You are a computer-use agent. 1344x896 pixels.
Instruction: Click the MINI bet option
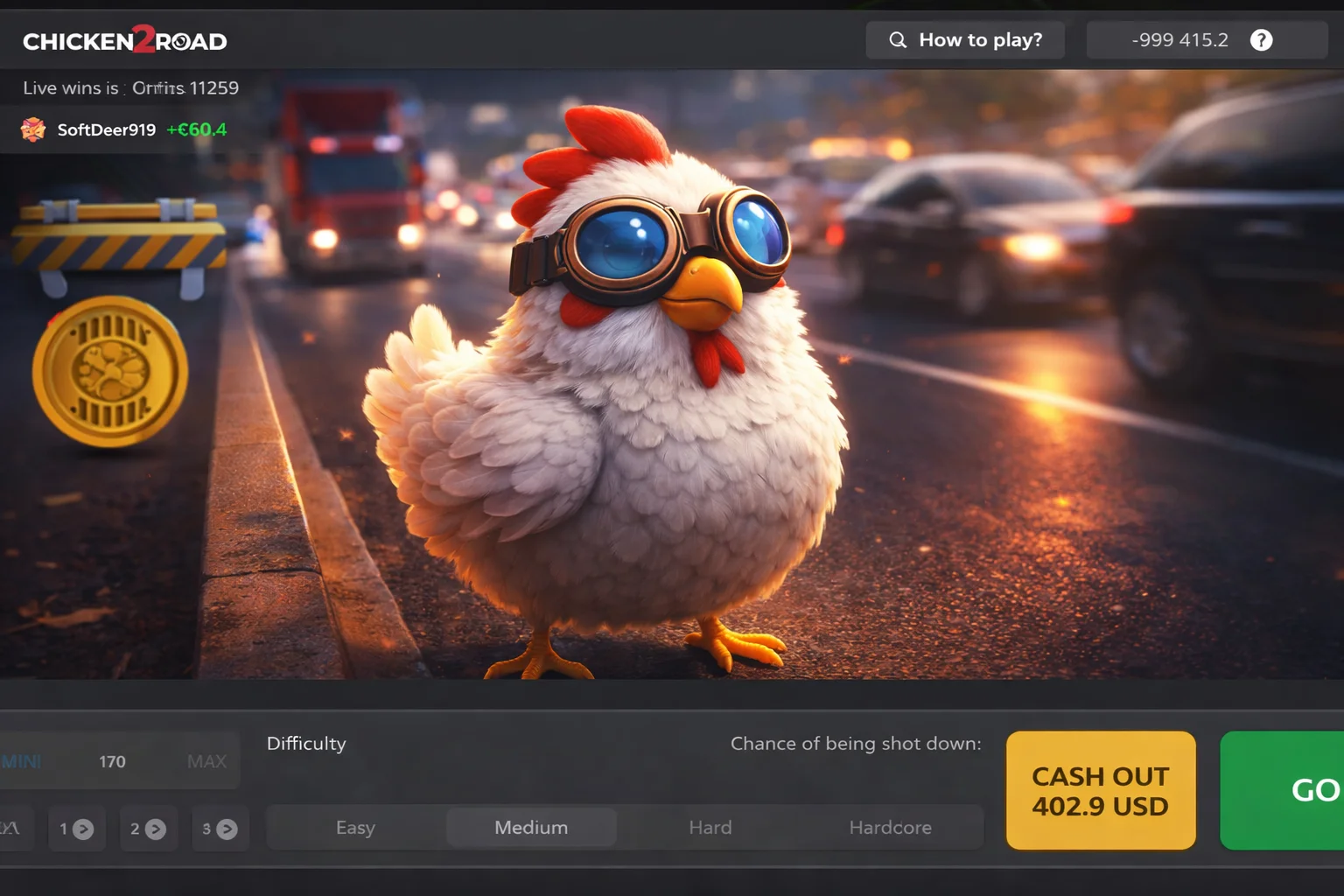click(22, 761)
